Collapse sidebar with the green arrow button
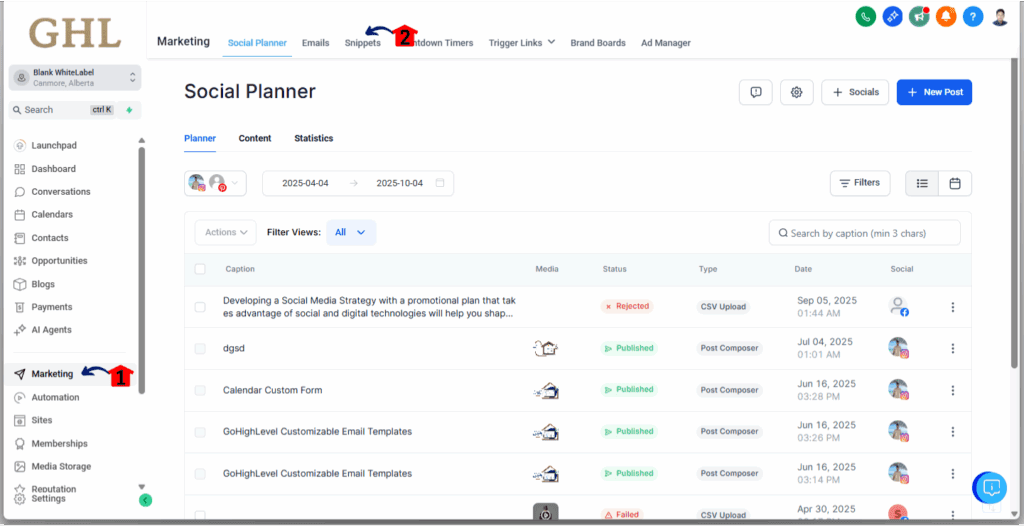 [146, 501]
